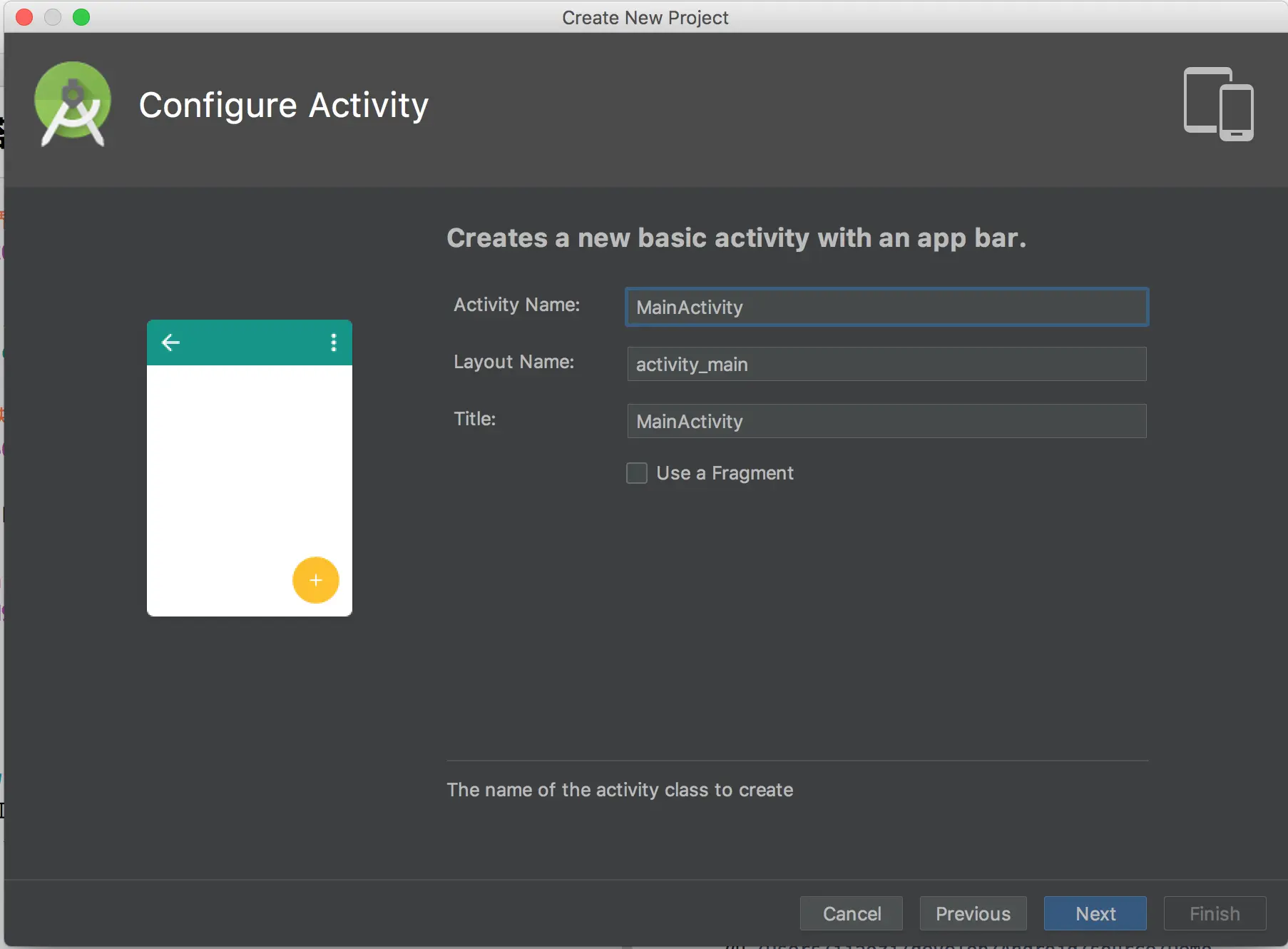Go back with the Previous button
Screen dimensions: 1288x949
[x=973, y=913]
